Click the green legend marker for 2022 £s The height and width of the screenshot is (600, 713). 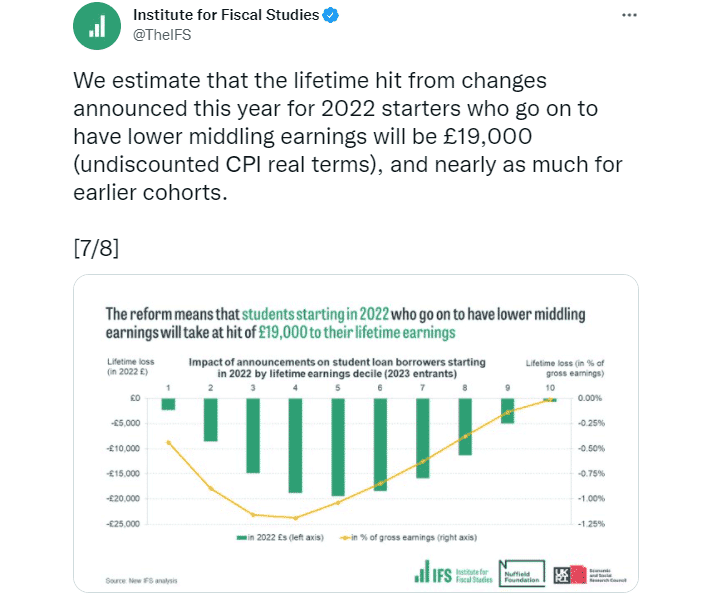[241, 538]
